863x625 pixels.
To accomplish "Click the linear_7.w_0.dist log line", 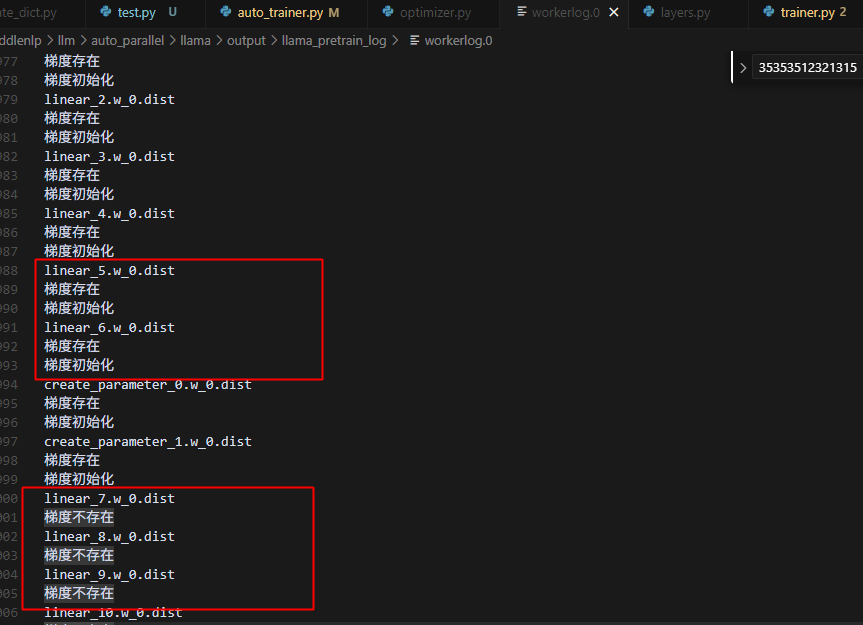I will click(x=109, y=498).
